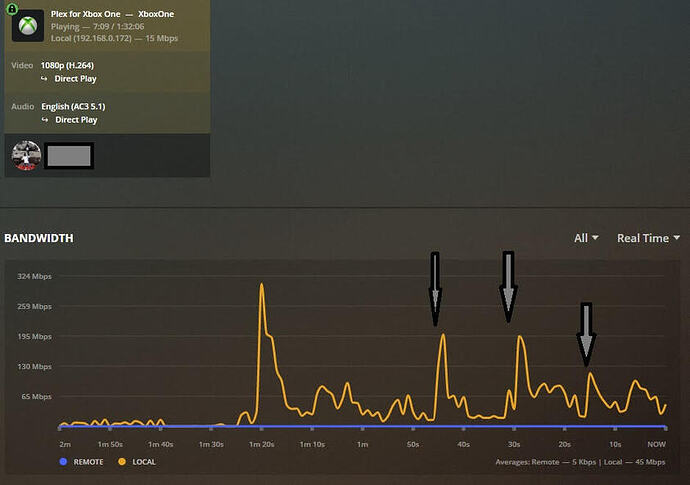Click the 2m time axis label
Viewport: 690px width, 485px height.
tap(65, 445)
